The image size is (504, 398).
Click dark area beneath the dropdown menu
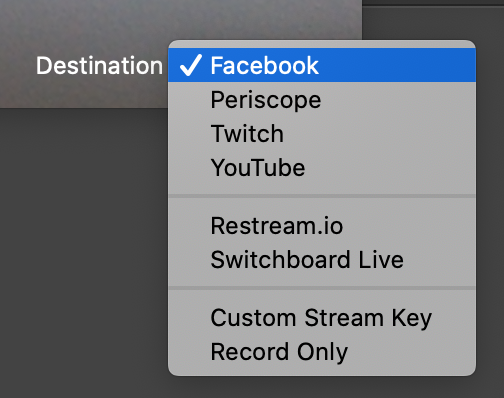tap(322, 387)
